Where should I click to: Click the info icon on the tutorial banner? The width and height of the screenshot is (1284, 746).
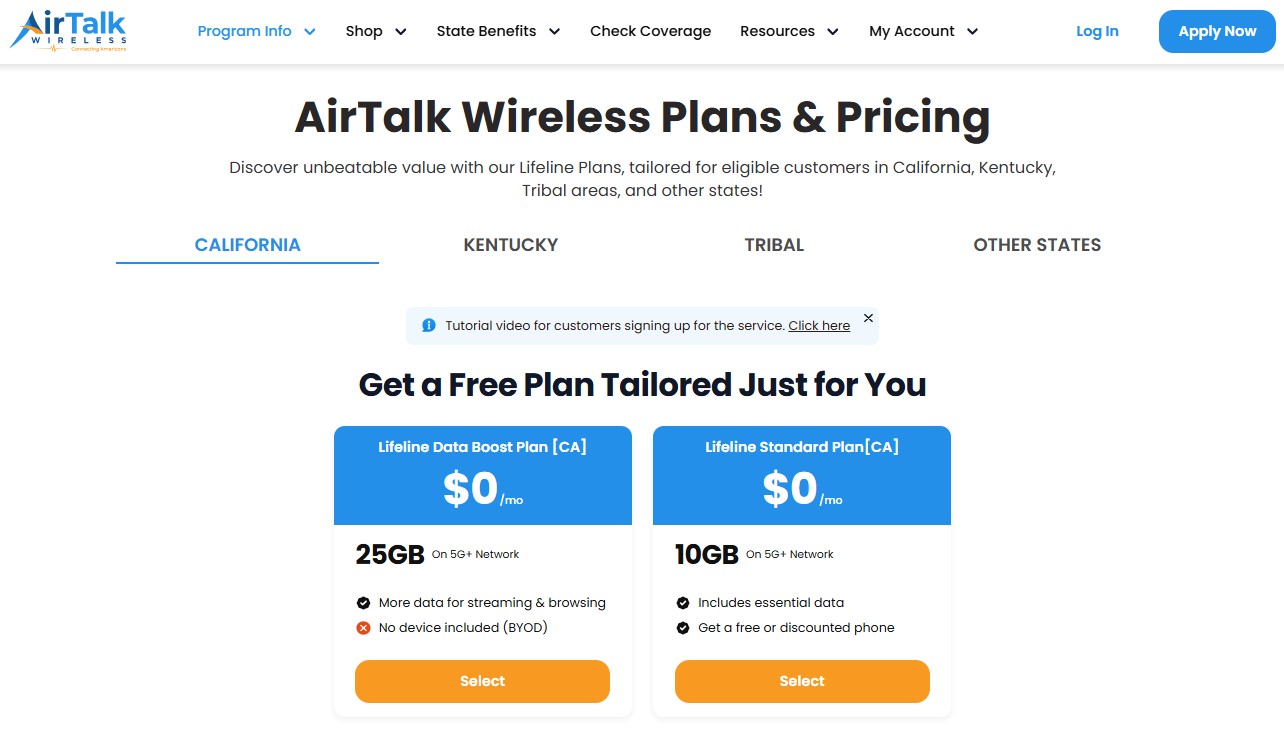pyautogui.click(x=428, y=325)
